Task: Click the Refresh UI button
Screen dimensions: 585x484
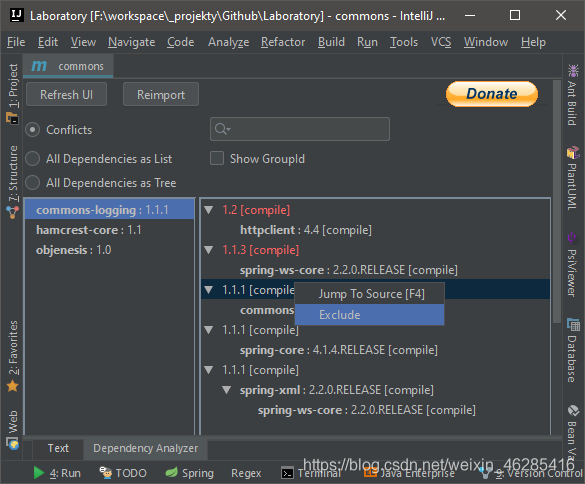Action: click(66, 94)
